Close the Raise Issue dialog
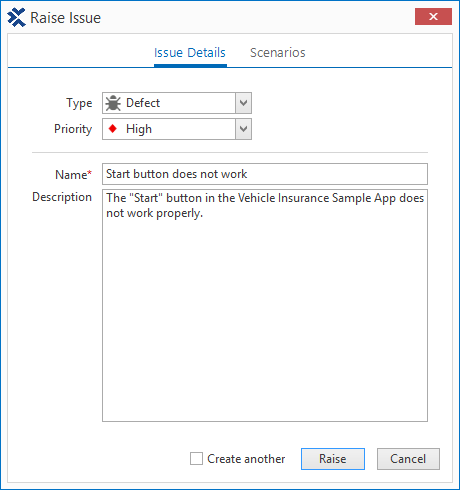Viewport: 460px width, 490px height. click(433, 16)
